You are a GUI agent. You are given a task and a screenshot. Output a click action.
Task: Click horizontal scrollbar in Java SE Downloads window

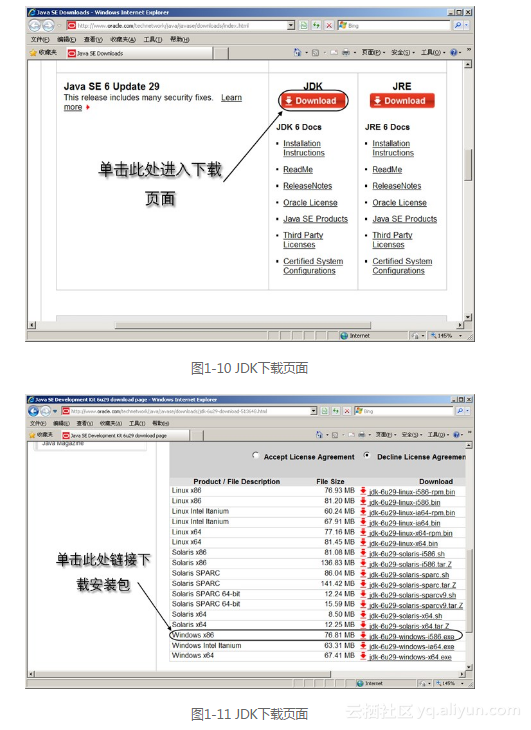[243, 325]
